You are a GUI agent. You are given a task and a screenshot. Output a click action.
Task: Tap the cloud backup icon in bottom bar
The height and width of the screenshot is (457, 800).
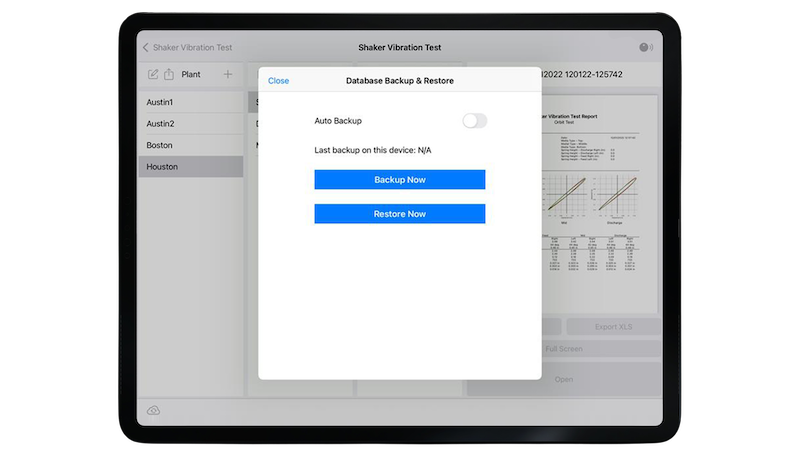(x=153, y=411)
